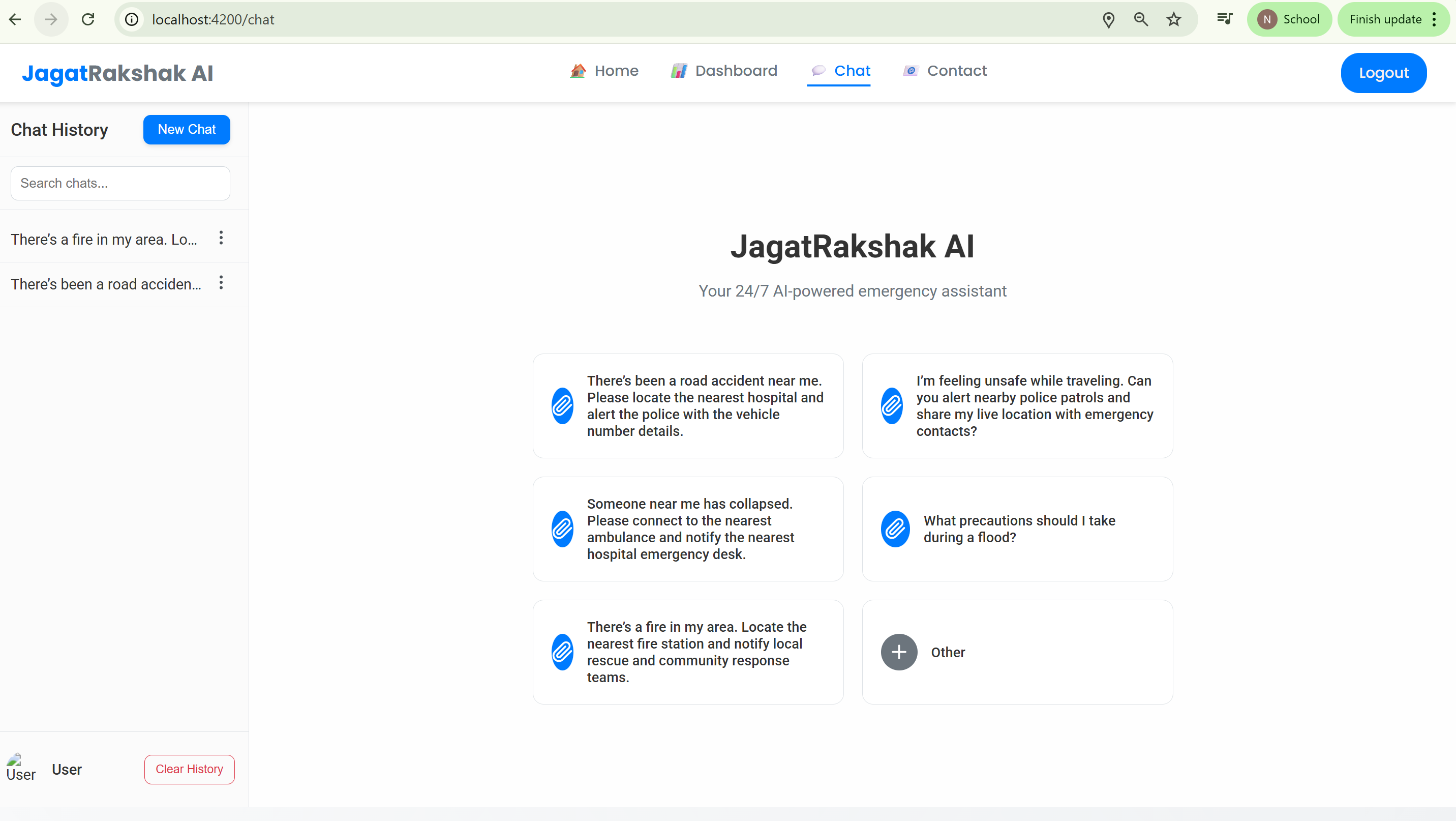
Task: Bookmark this page with the star icon
Action: (1173, 19)
